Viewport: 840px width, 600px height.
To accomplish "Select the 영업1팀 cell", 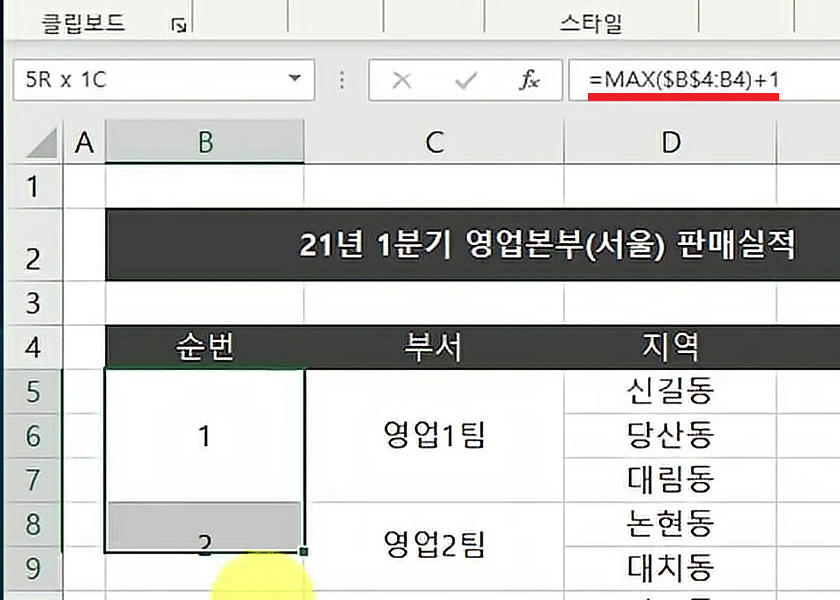I will tap(434, 436).
